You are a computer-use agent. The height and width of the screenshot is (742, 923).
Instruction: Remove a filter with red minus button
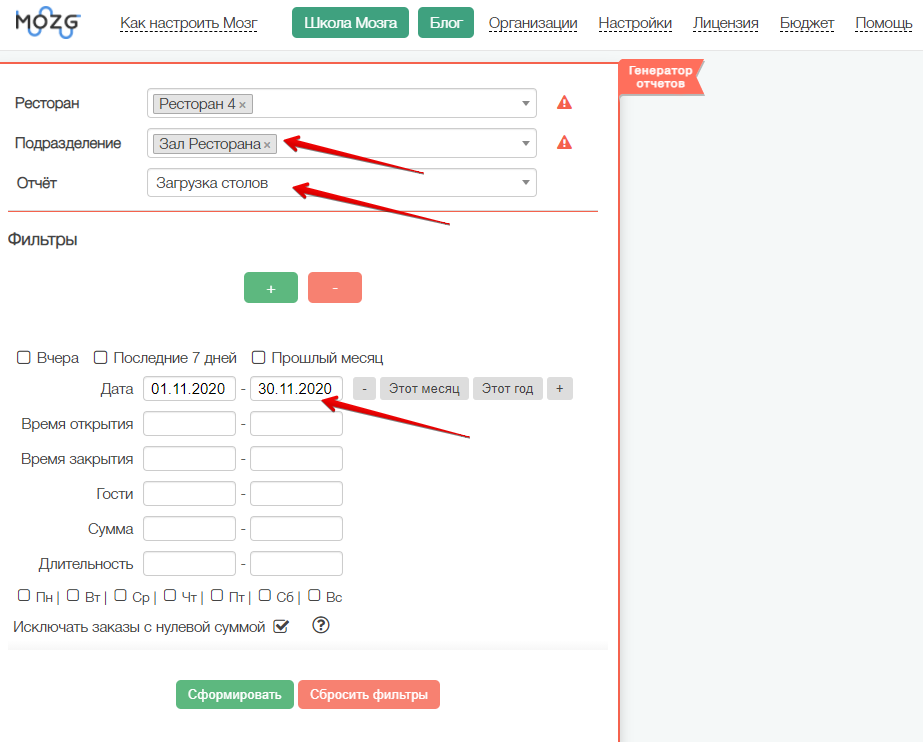coord(335,288)
